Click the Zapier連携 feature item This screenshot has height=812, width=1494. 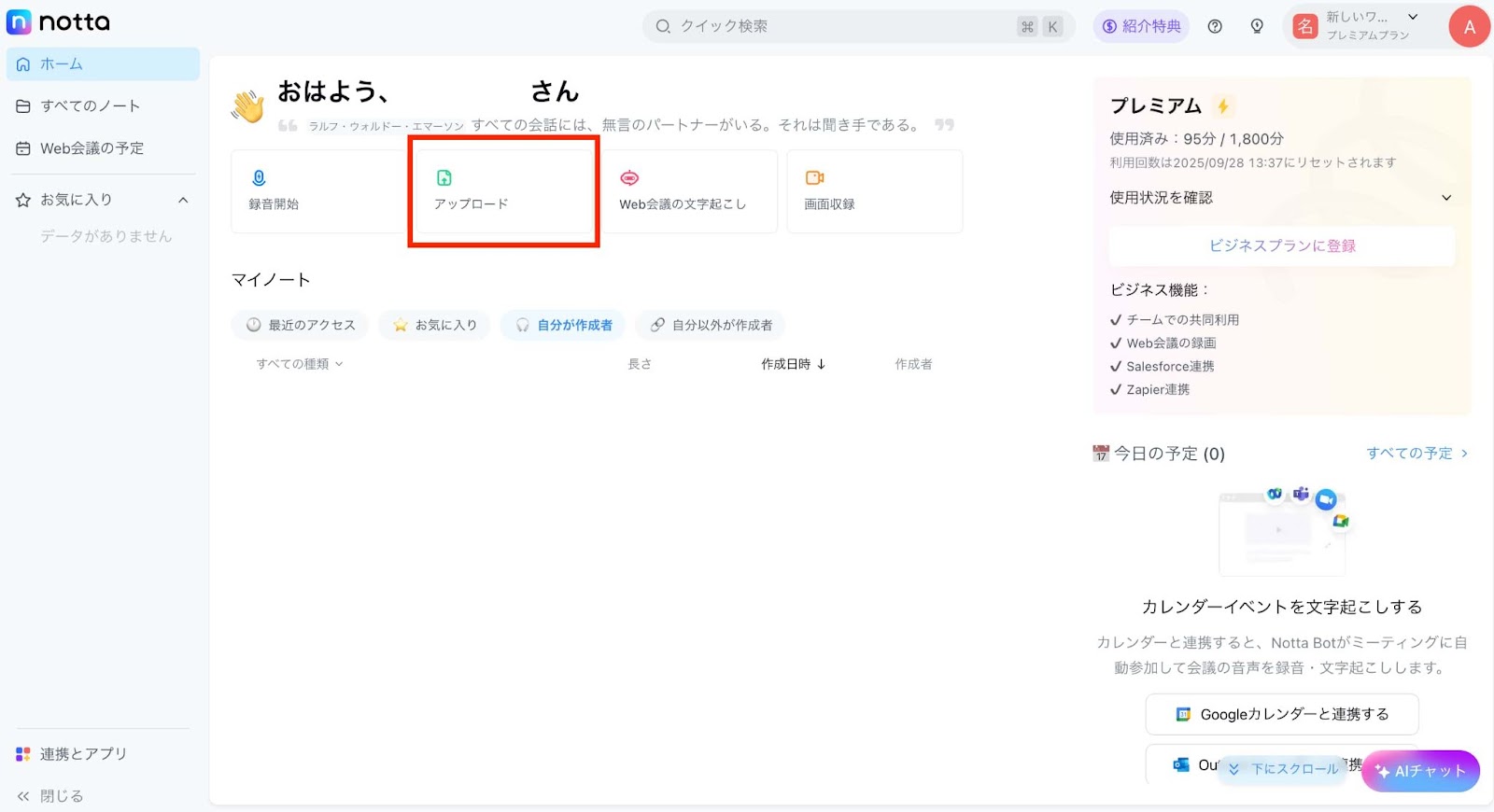point(1149,390)
